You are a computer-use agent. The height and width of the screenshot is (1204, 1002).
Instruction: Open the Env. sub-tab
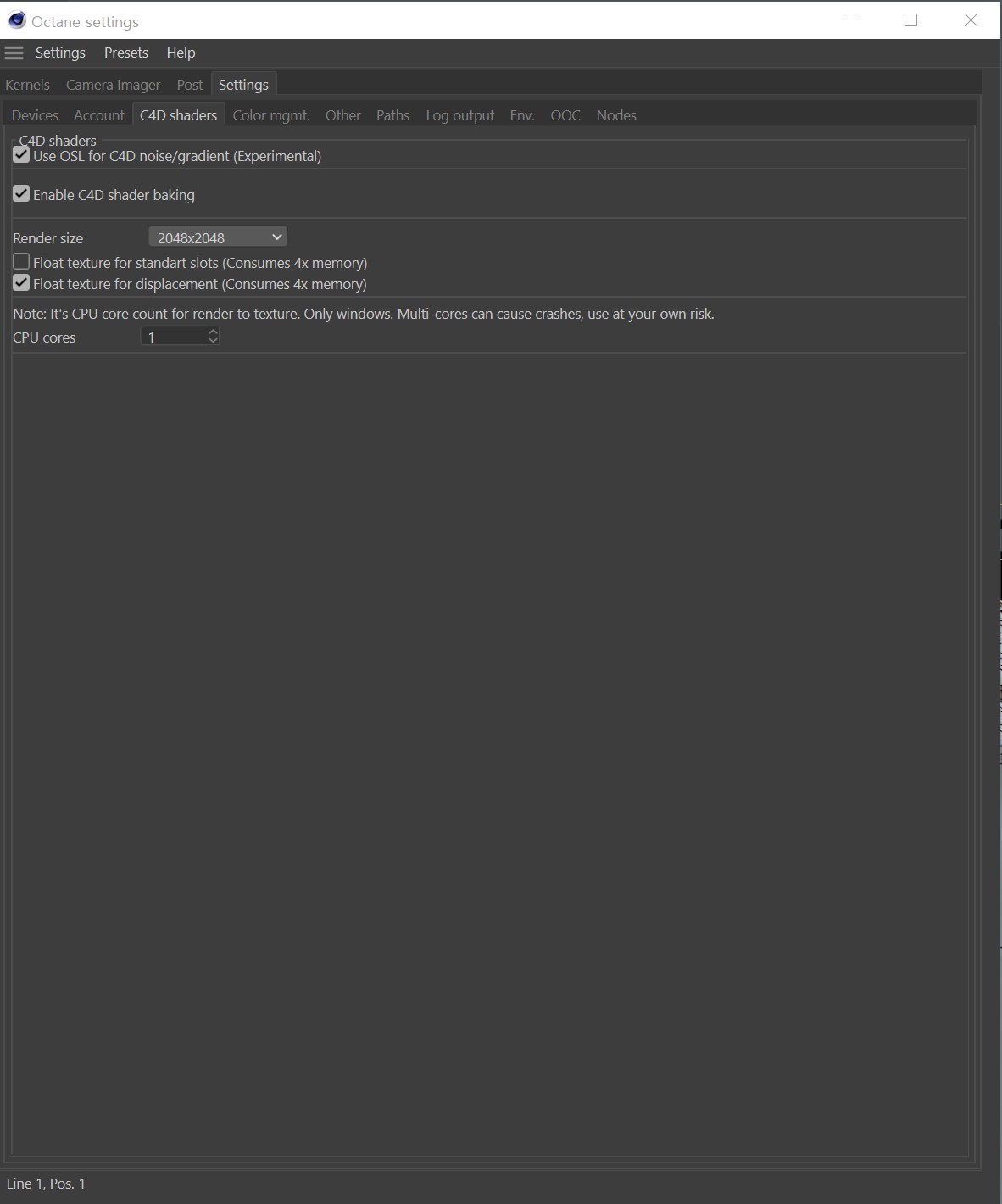point(522,115)
